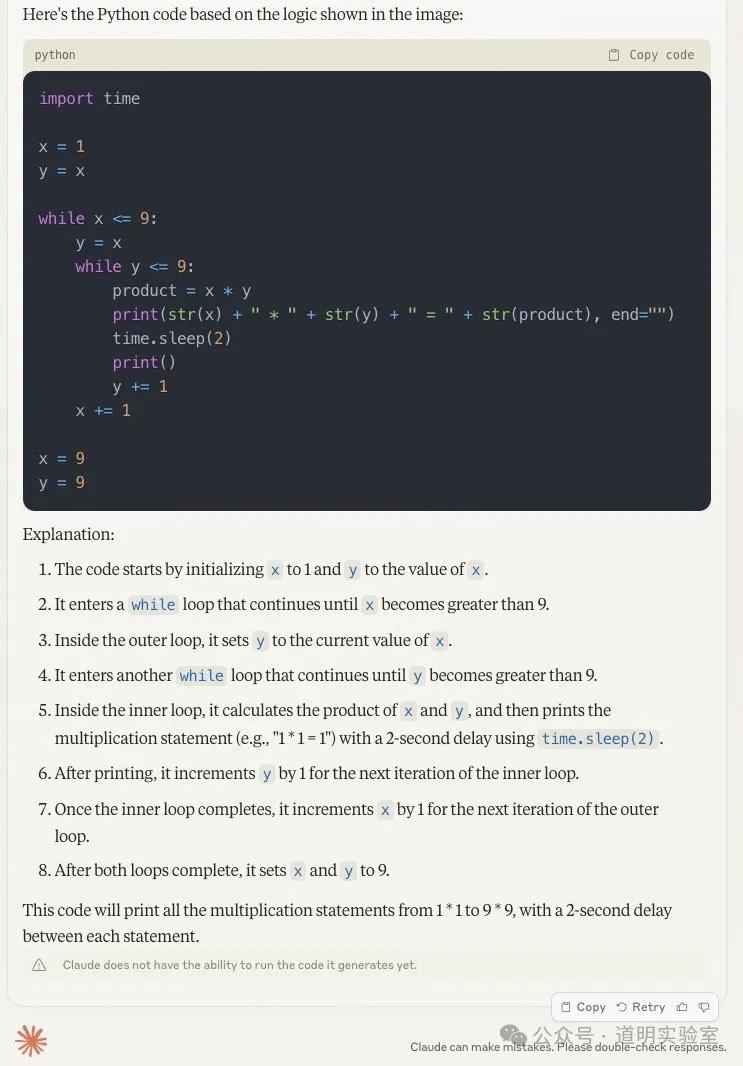The width and height of the screenshot is (743, 1066).
Task: Click the Copy button under the response
Action: click(x=583, y=1007)
